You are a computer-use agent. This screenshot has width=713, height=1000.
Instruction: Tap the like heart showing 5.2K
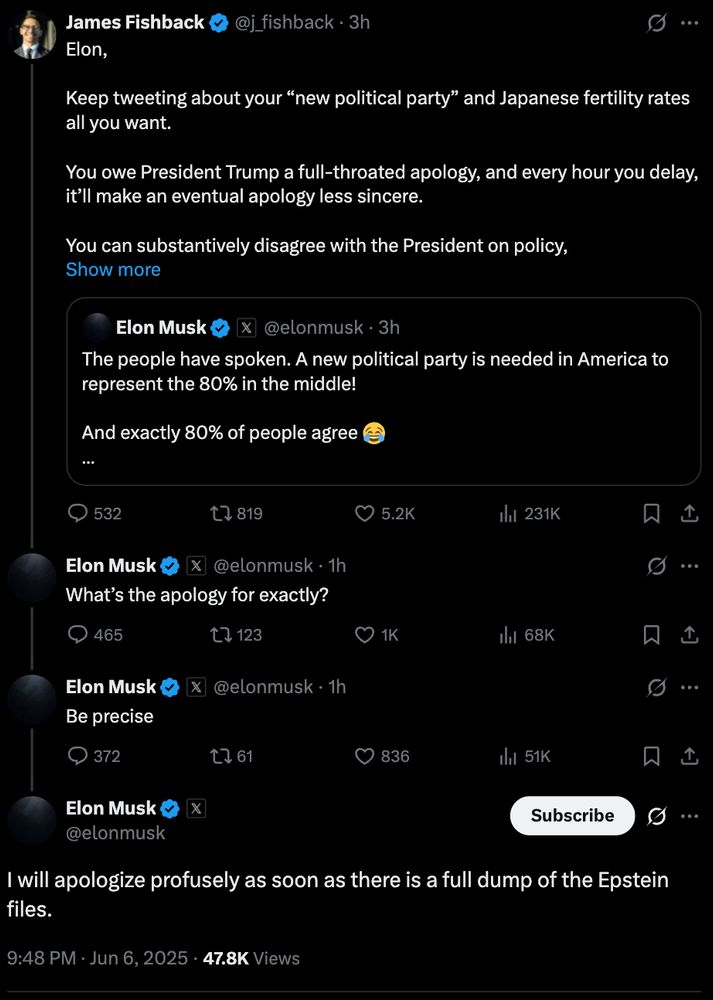[x=362, y=513]
